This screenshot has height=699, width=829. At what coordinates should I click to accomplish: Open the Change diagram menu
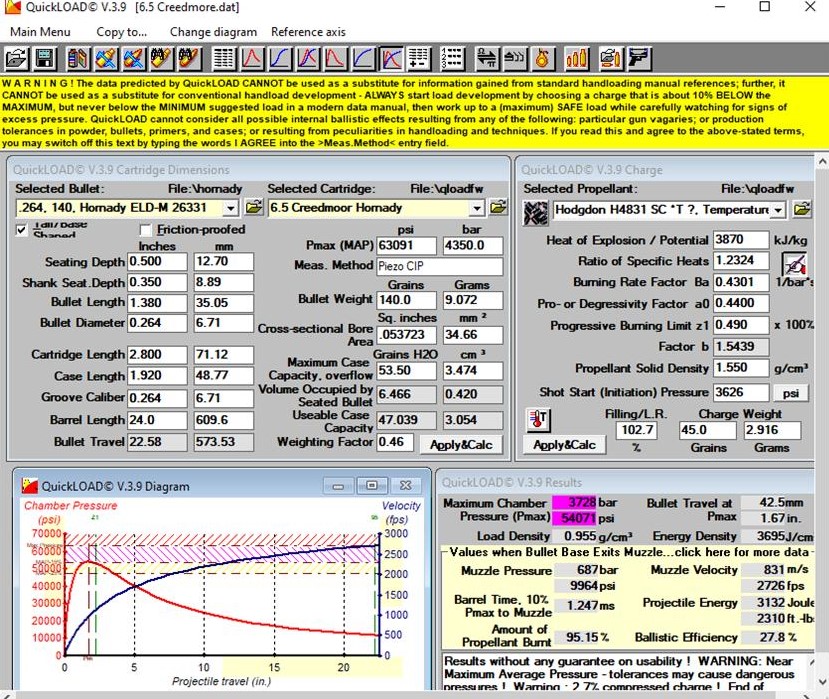pos(213,32)
